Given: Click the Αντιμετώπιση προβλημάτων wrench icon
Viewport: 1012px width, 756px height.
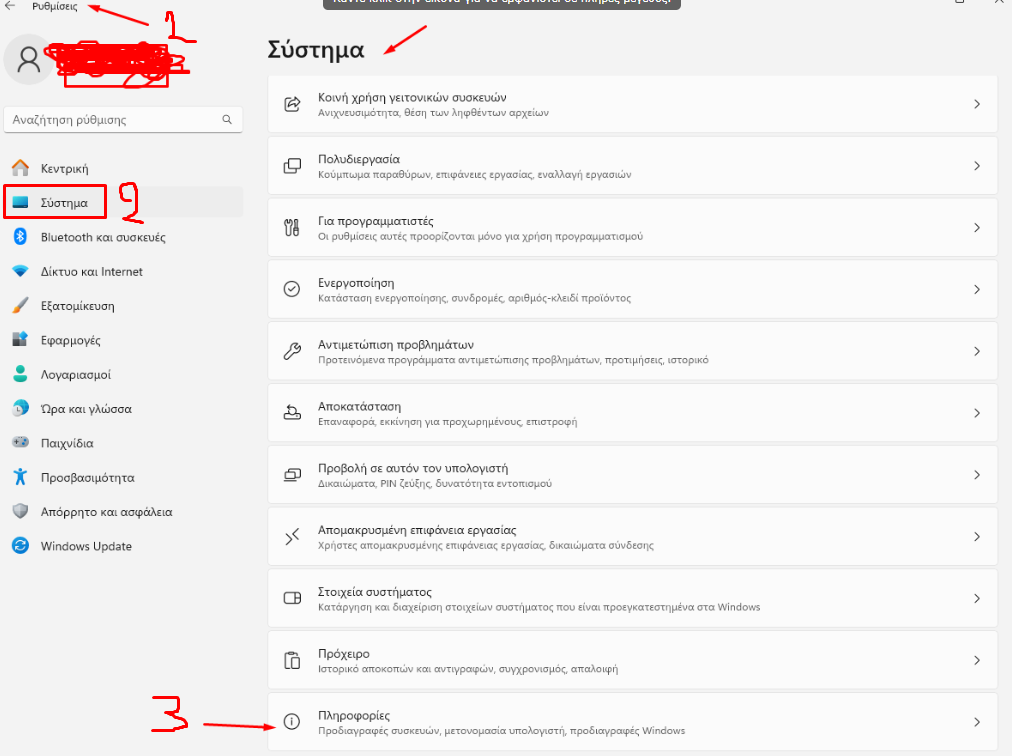Looking at the screenshot, I should 292,351.
